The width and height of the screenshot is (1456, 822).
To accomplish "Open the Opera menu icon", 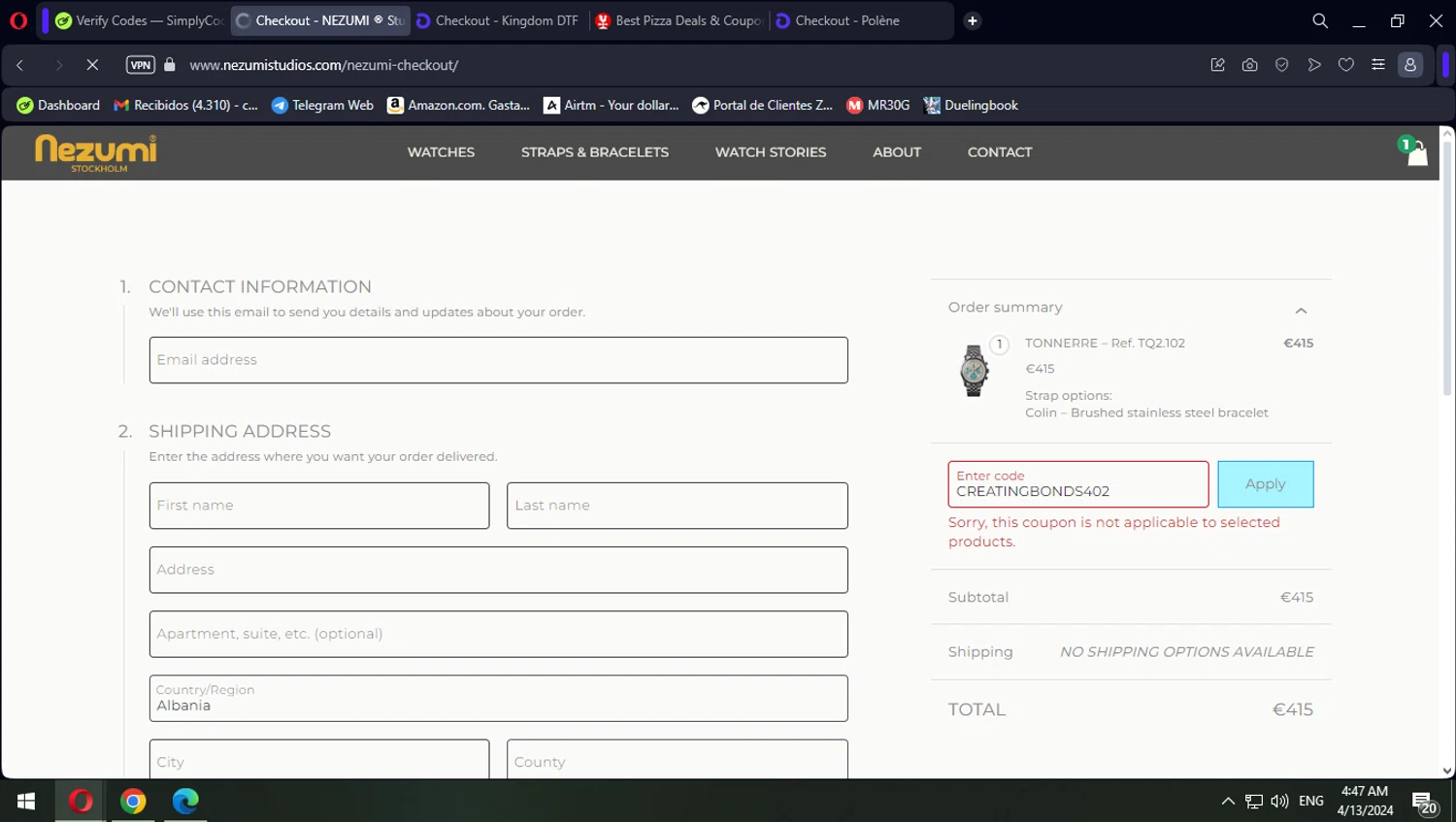I will (x=18, y=20).
